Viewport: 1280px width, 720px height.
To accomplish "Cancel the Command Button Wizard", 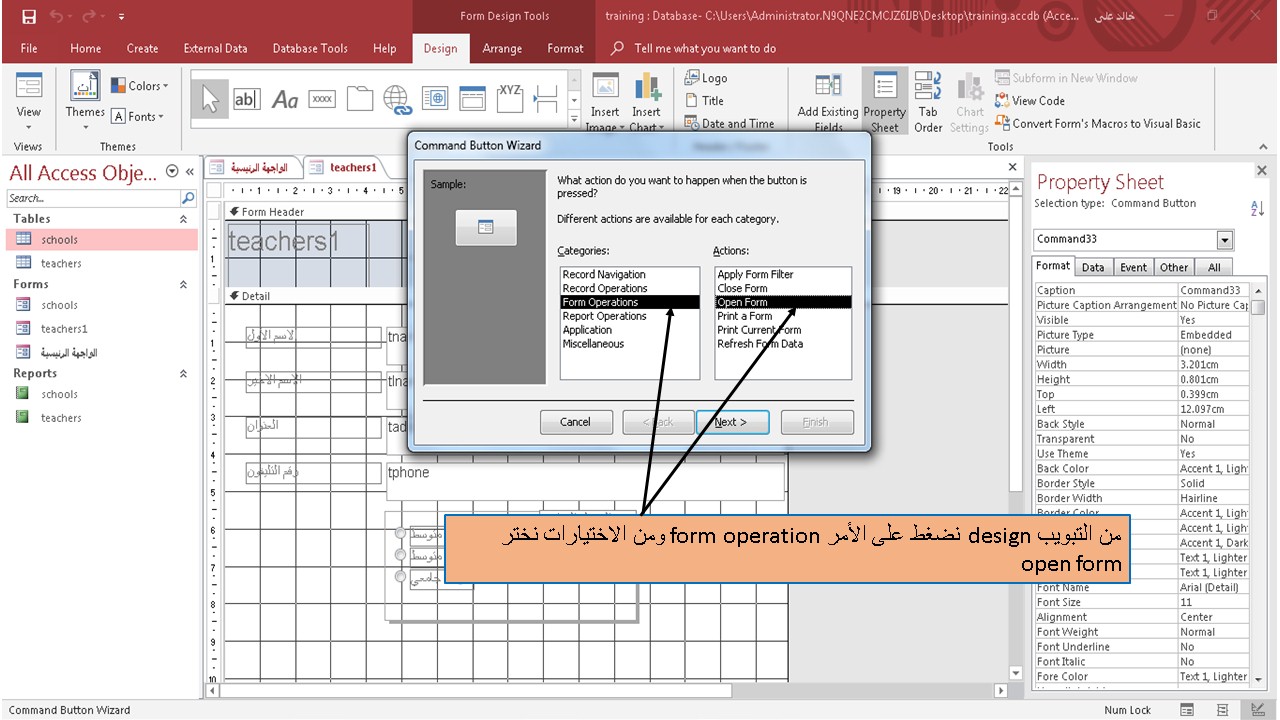I will (576, 422).
